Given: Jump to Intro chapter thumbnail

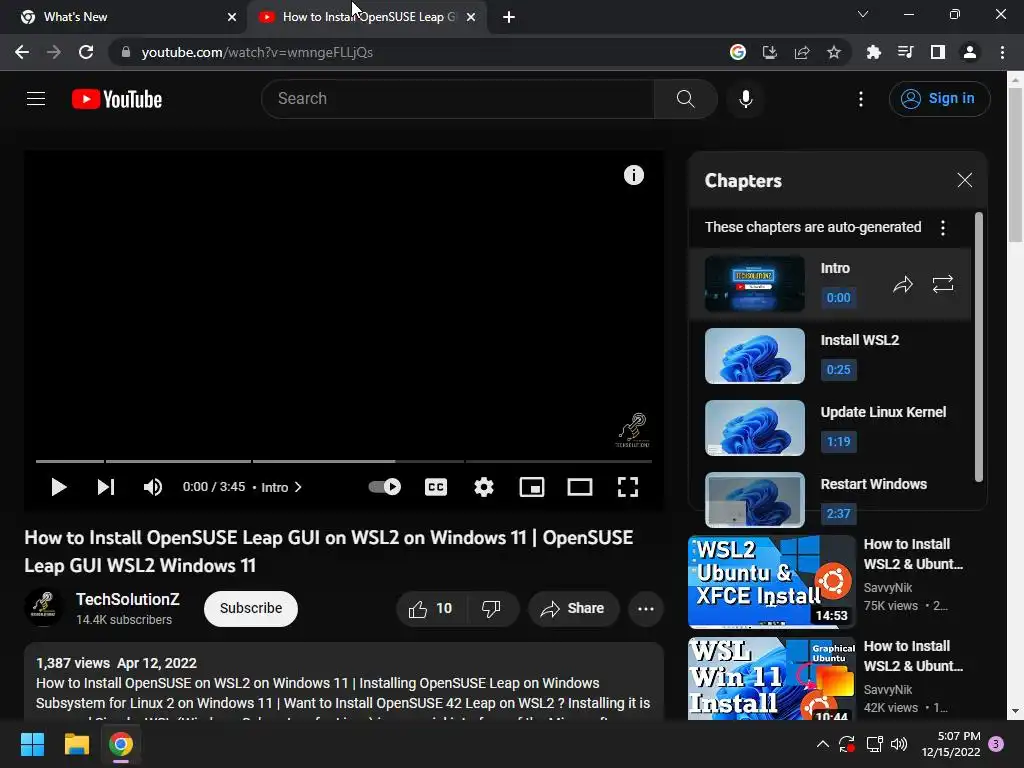Looking at the screenshot, I should (x=754, y=284).
